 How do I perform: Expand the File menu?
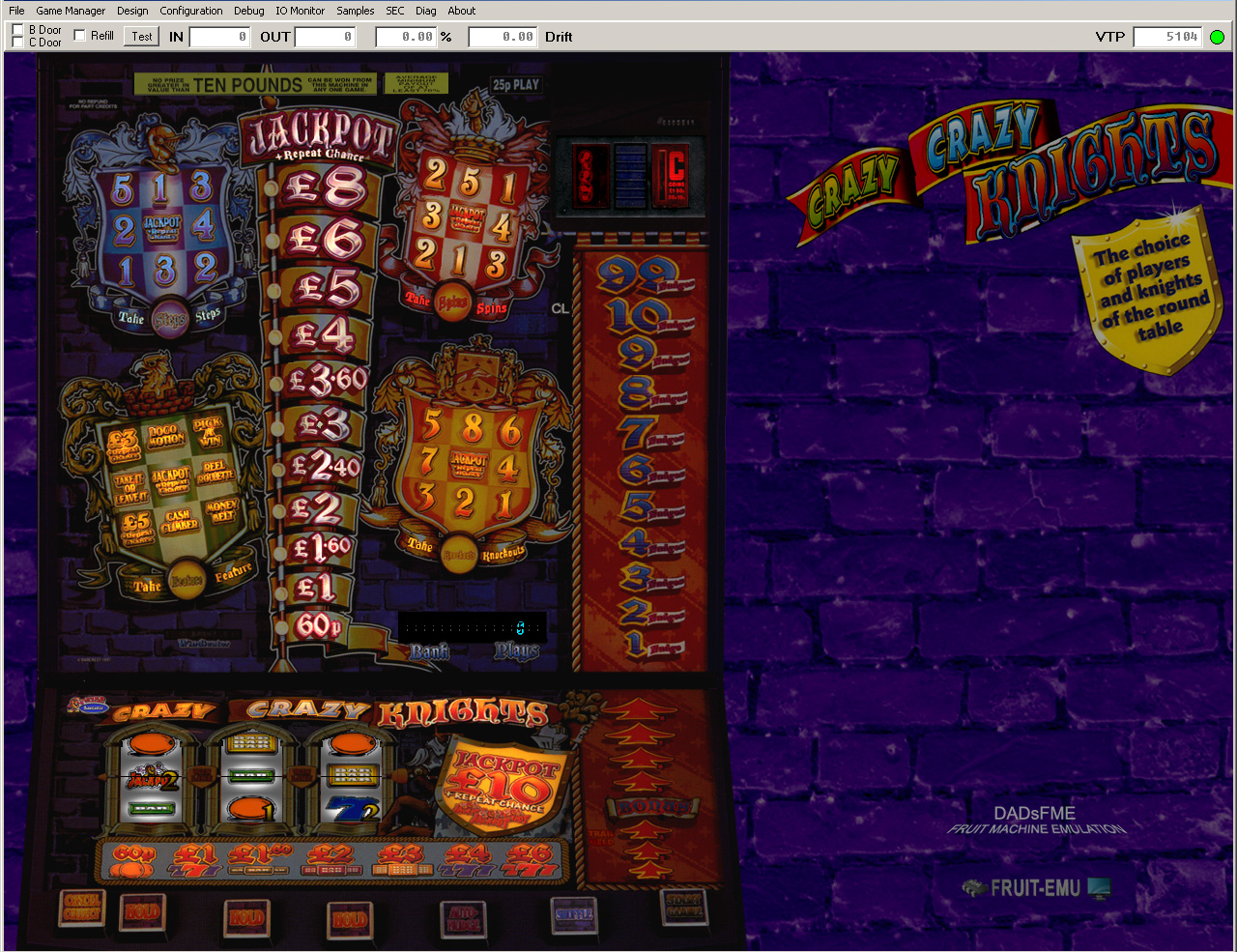tap(16, 11)
